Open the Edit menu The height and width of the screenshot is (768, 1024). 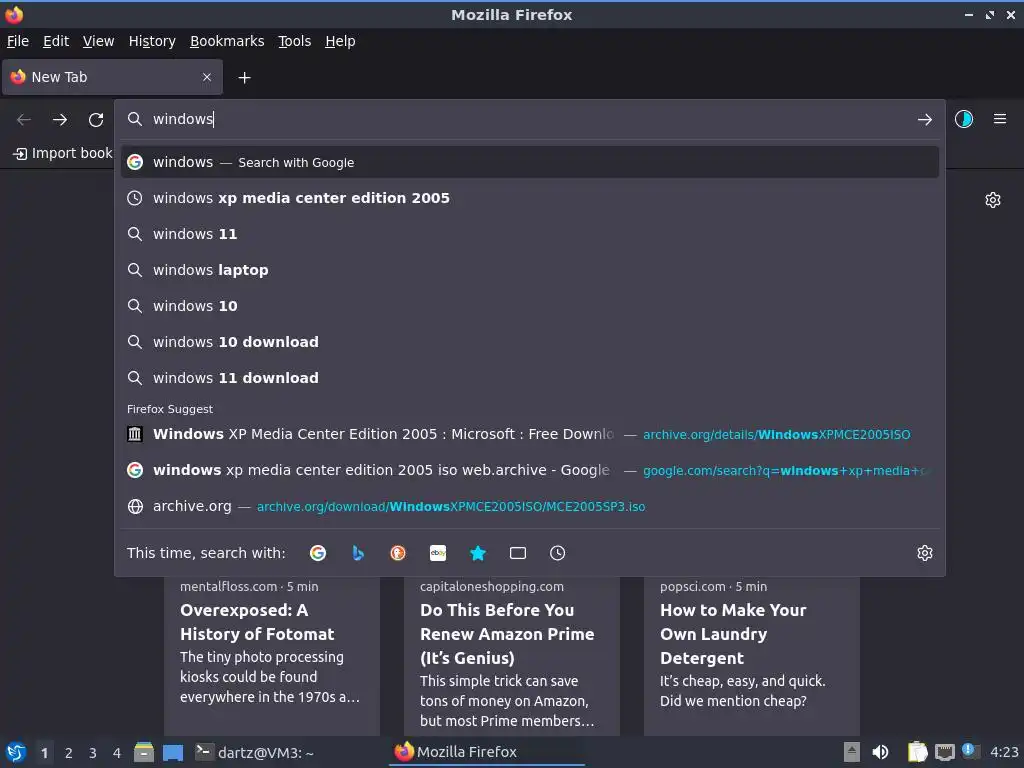[x=56, y=41]
